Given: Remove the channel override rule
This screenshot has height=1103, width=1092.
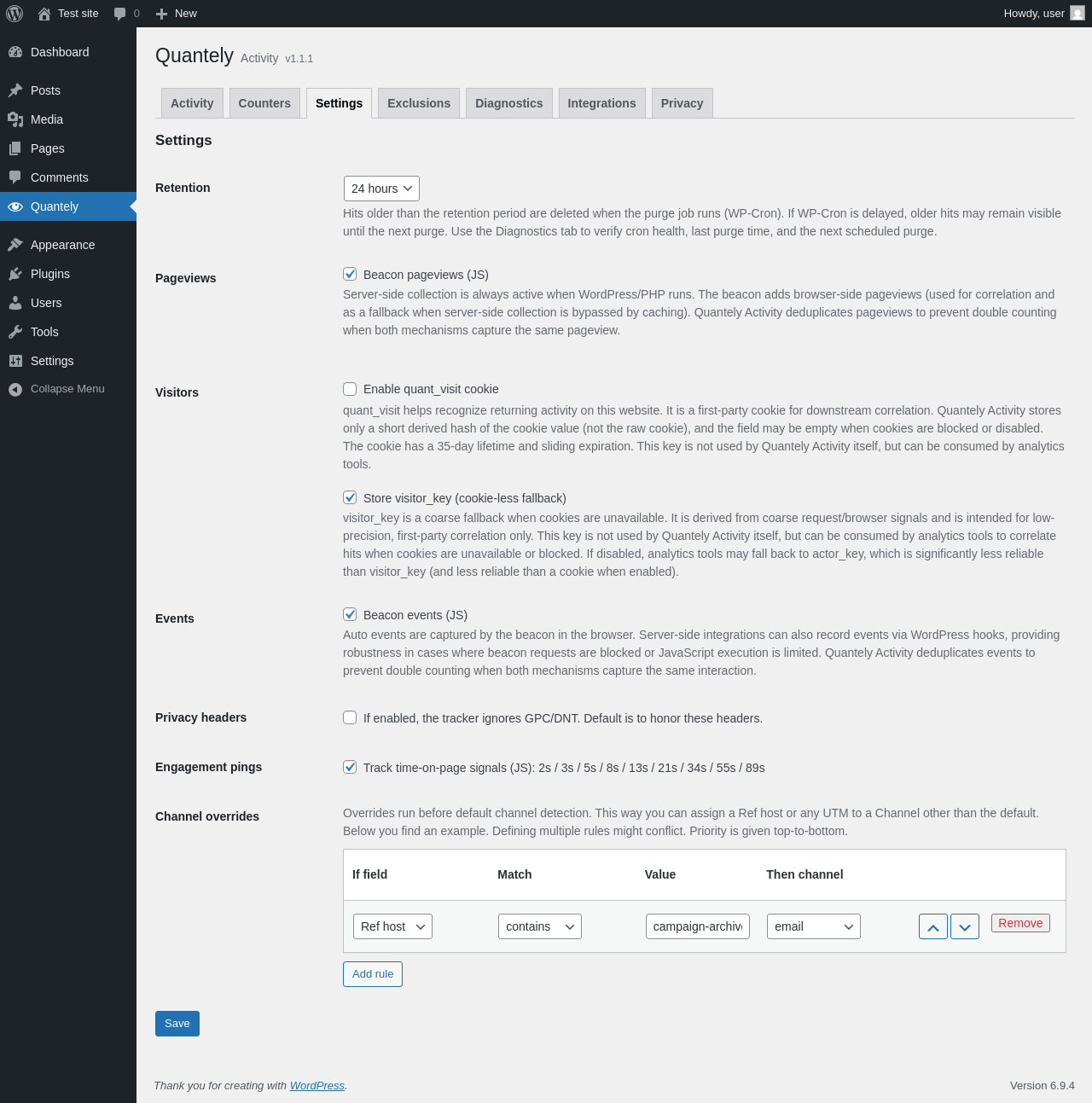Looking at the screenshot, I should [x=1020, y=923].
